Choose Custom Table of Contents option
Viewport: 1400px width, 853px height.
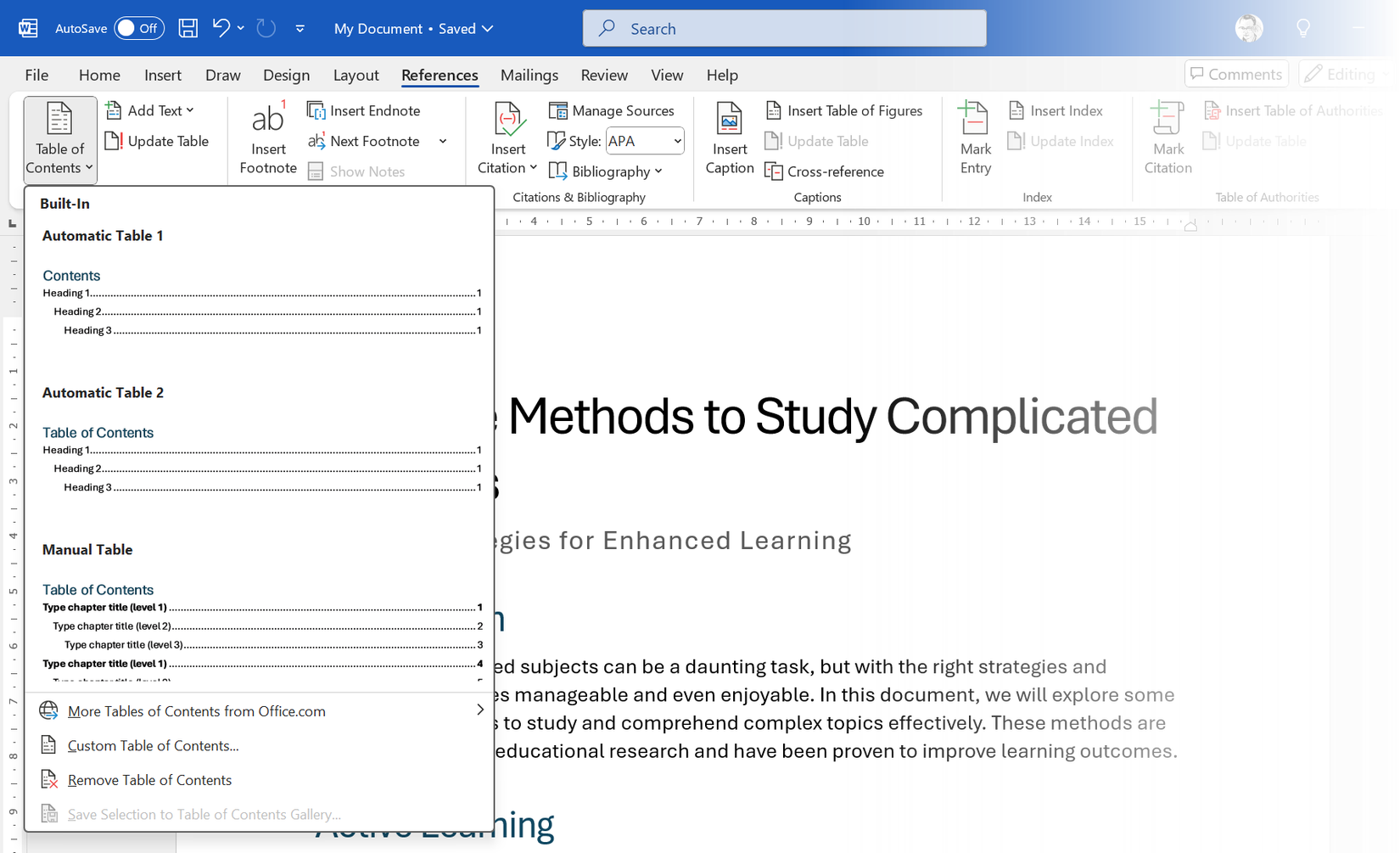pos(153,745)
